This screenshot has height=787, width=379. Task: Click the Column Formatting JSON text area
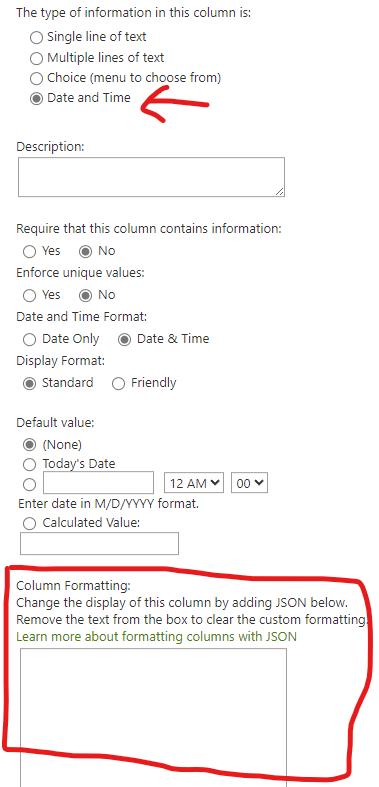click(153, 717)
